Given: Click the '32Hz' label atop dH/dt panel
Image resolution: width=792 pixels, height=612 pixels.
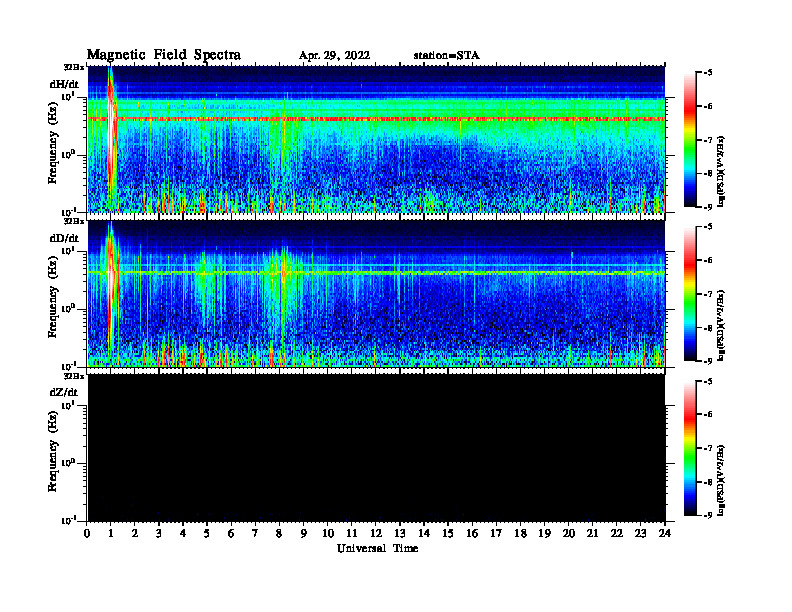Looking at the screenshot, I should pyautogui.click(x=74, y=67).
